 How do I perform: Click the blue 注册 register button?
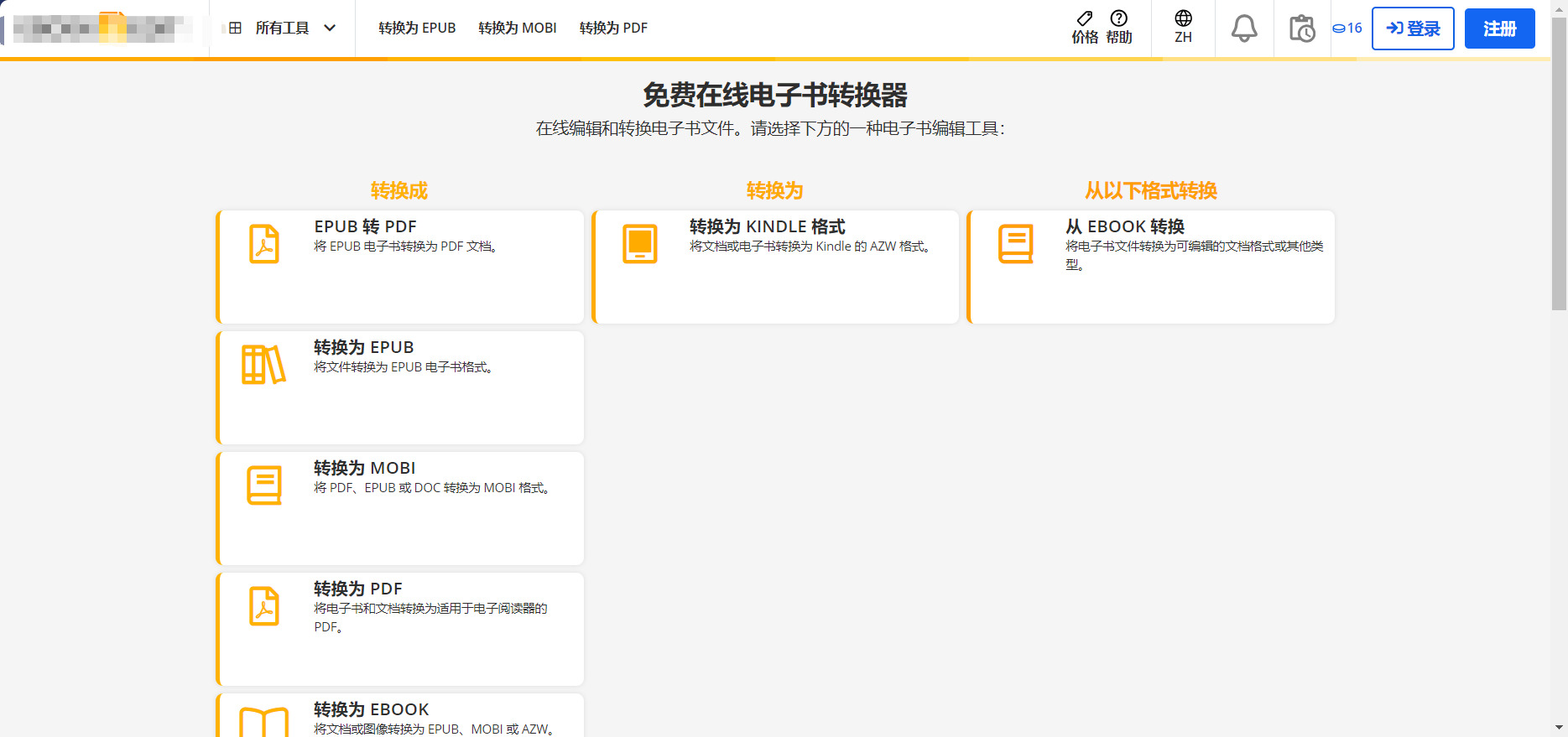[1499, 29]
